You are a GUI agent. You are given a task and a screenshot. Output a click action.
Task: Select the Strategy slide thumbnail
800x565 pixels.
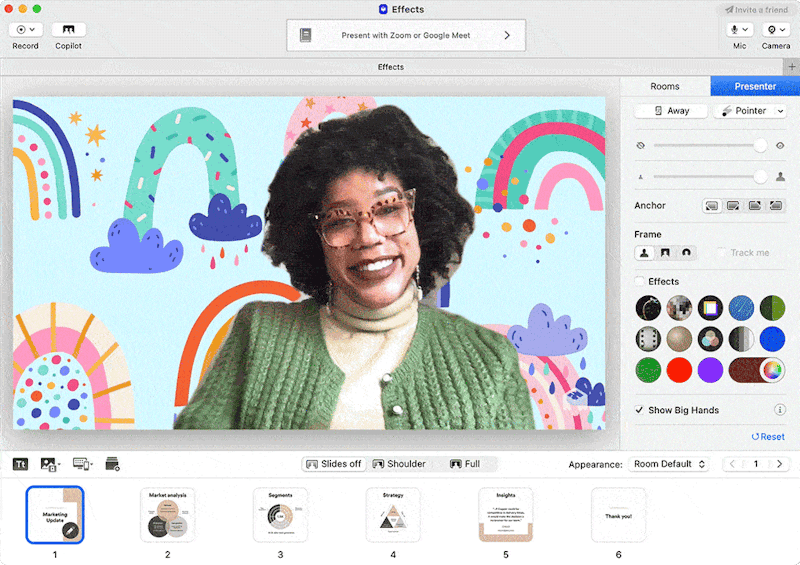point(393,514)
